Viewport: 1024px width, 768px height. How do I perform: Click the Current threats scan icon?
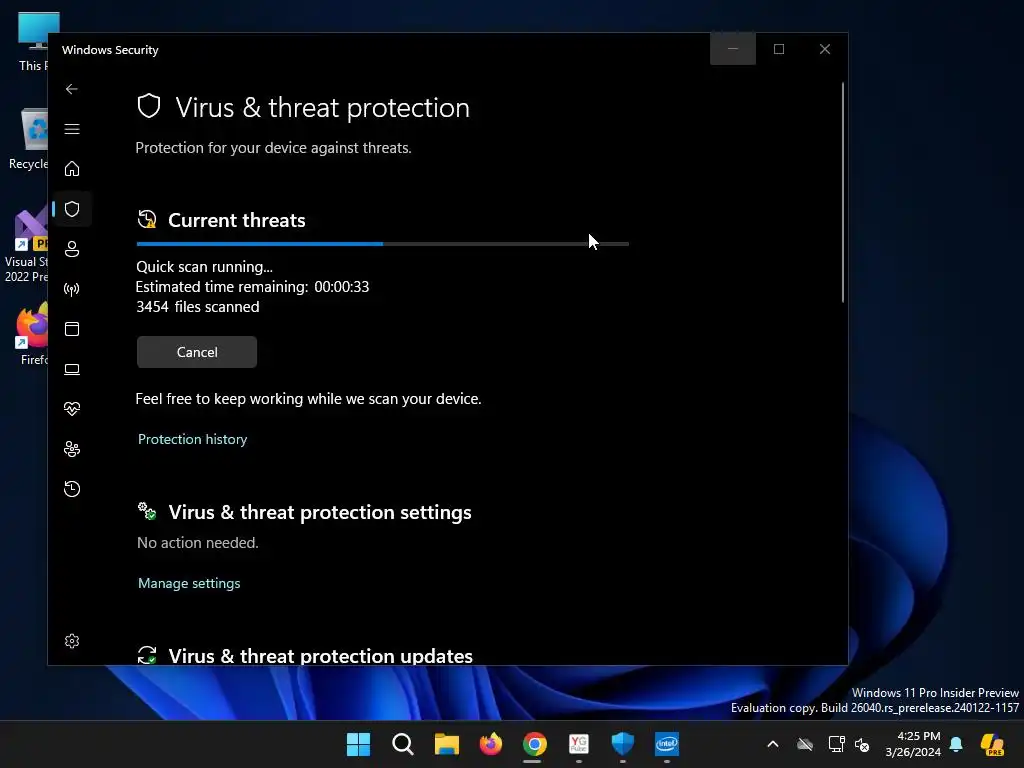tap(147, 219)
